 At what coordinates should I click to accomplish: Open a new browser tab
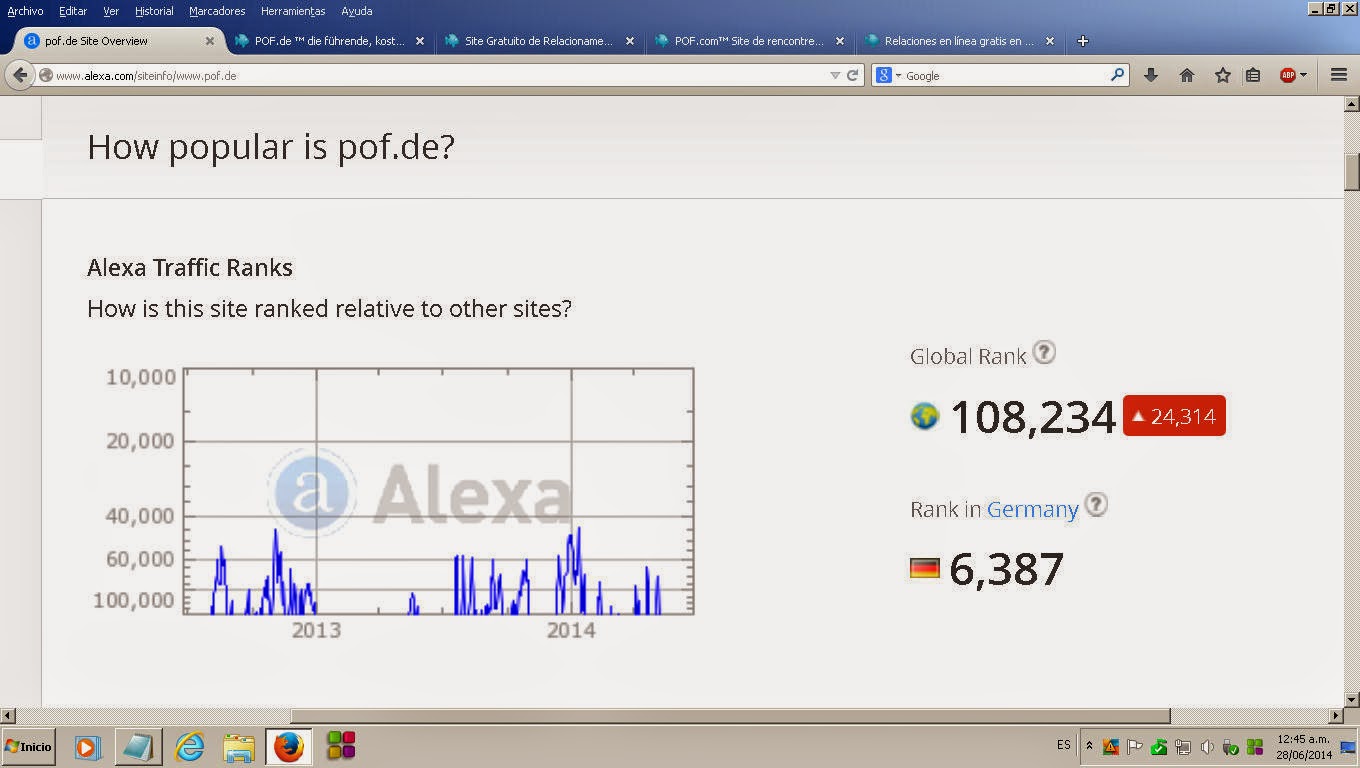coord(1082,41)
